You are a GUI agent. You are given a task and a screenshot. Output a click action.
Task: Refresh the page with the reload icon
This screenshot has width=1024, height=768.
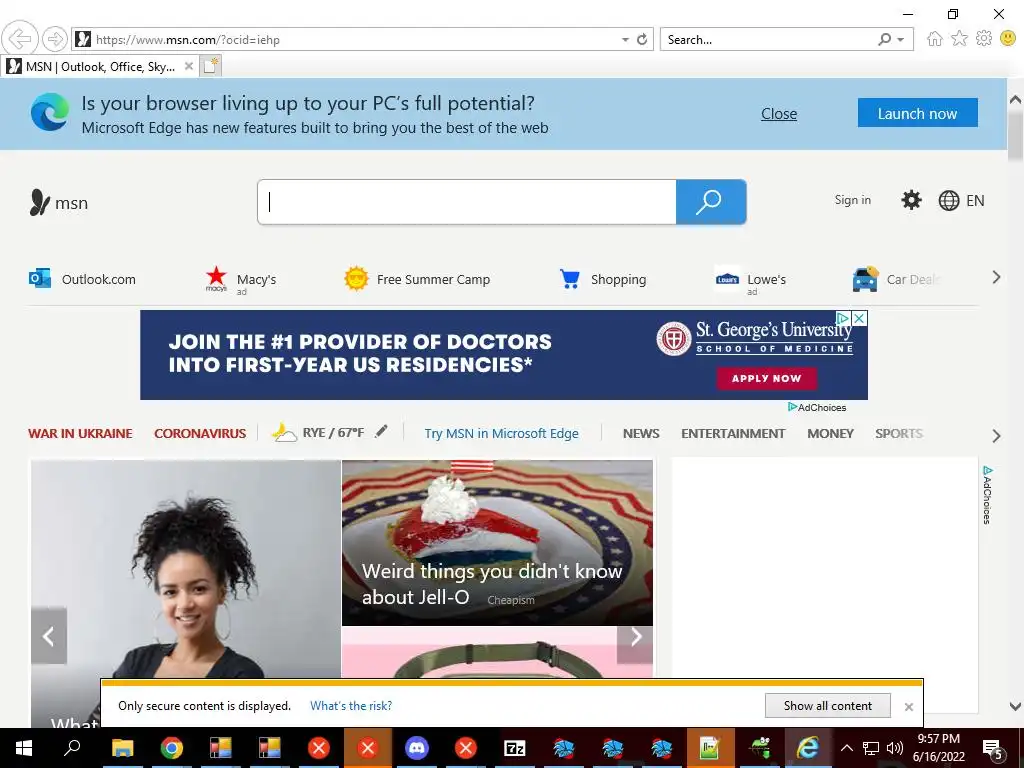click(642, 39)
